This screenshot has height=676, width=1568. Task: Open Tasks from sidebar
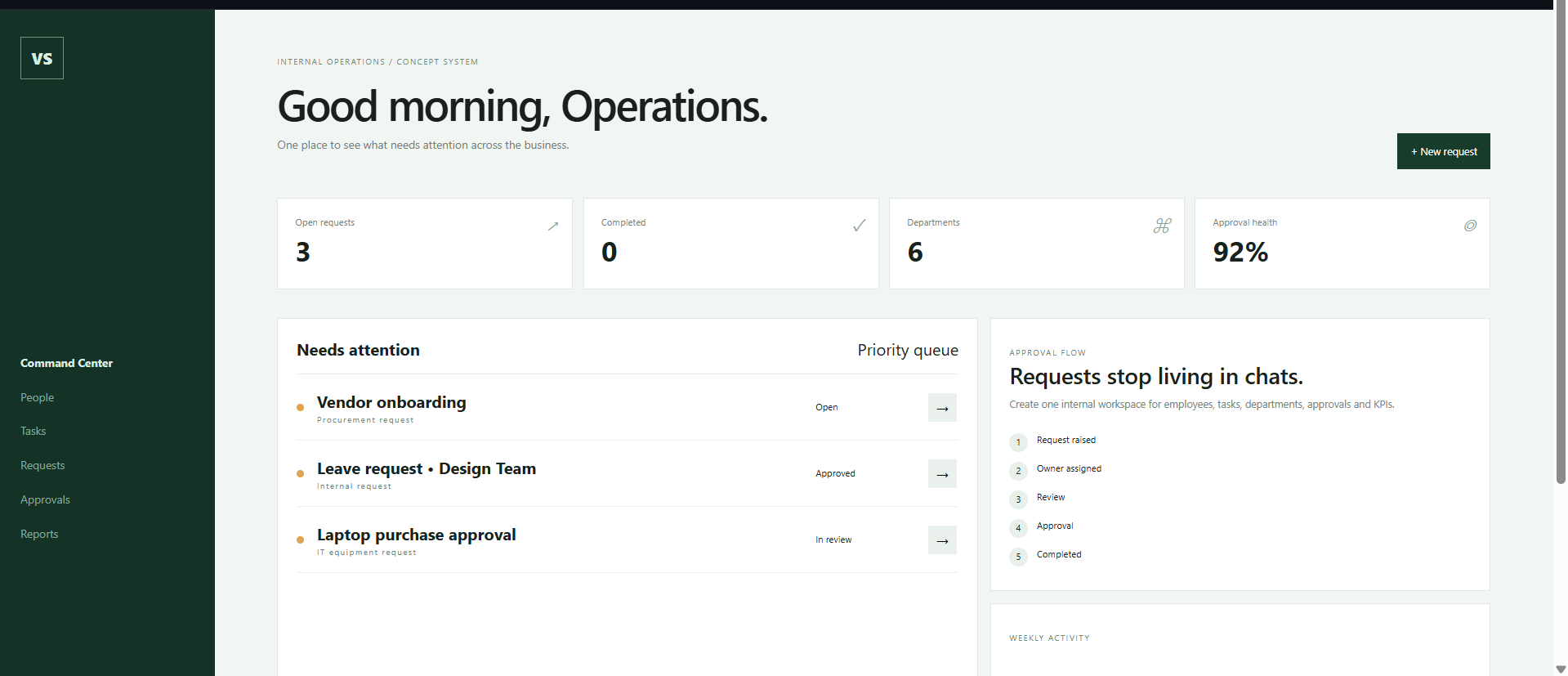point(34,431)
